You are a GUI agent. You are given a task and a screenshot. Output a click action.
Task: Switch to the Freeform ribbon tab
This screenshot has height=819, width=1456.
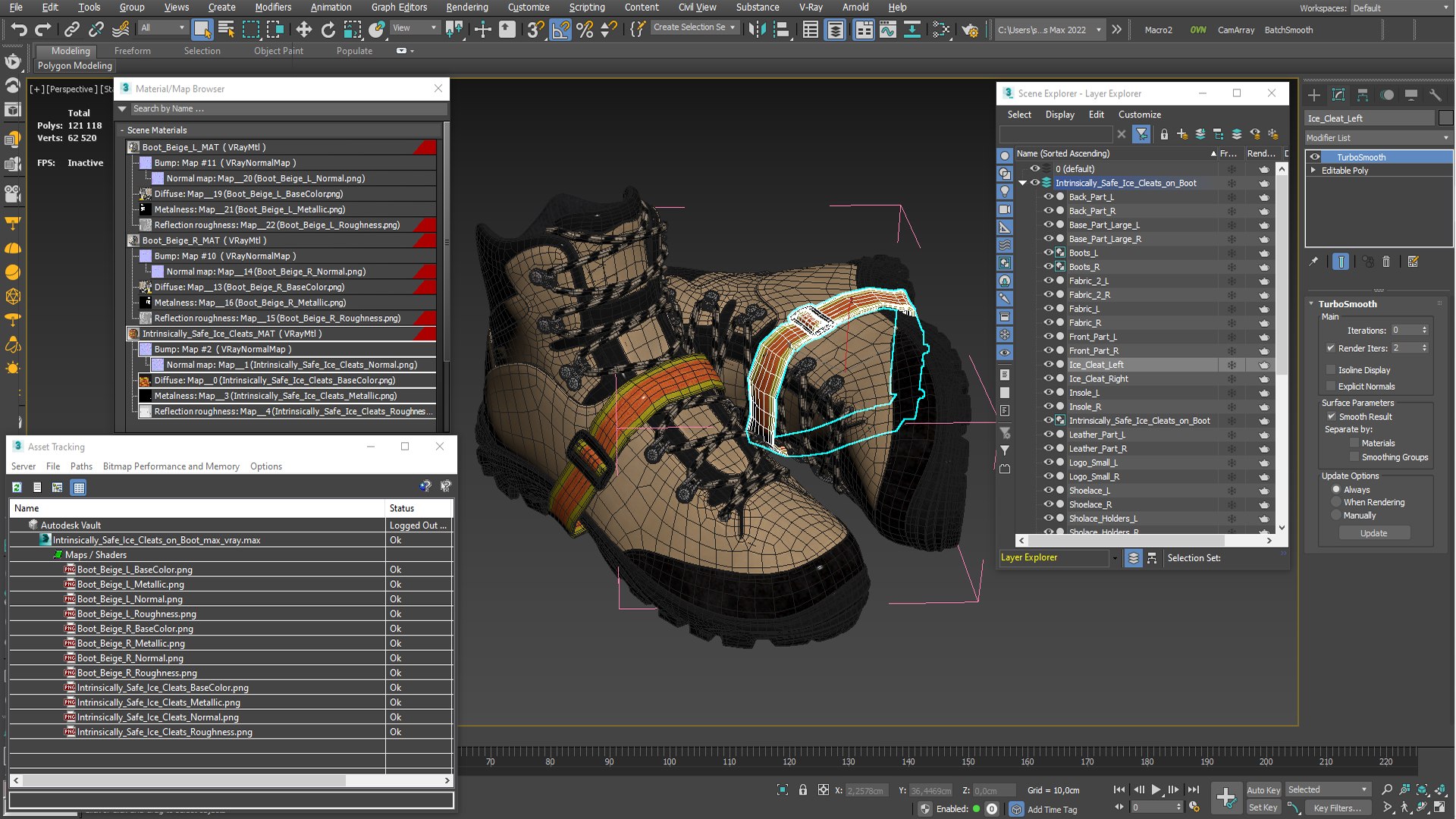(133, 51)
